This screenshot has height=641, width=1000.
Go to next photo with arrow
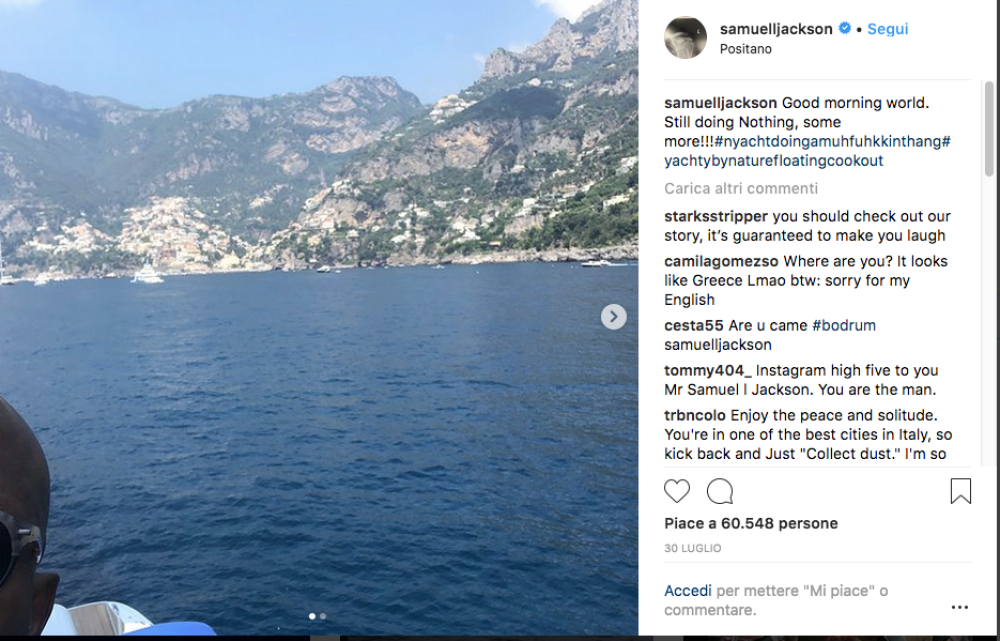[614, 317]
